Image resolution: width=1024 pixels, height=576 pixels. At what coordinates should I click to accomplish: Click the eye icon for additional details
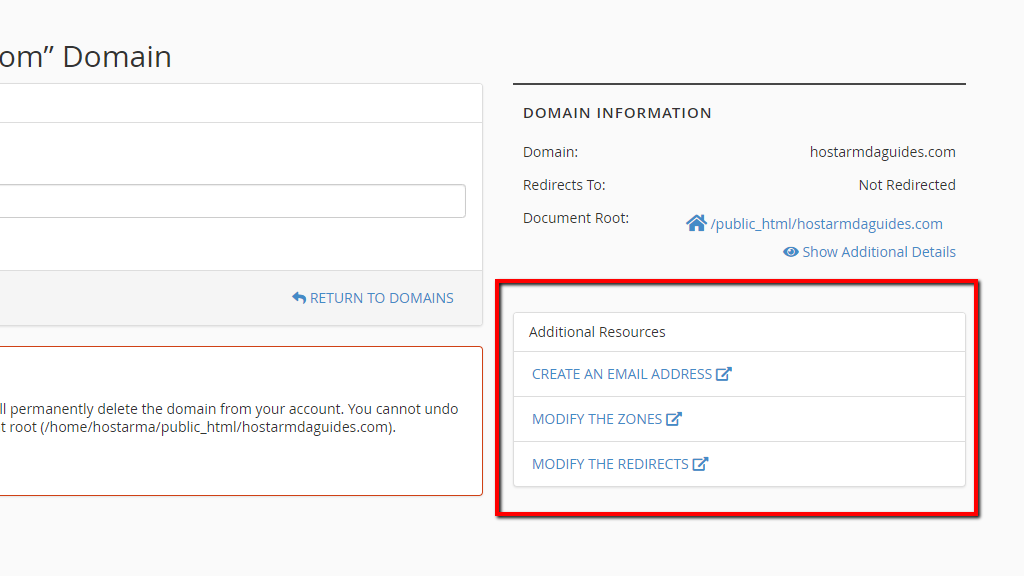pyautogui.click(x=790, y=252)
